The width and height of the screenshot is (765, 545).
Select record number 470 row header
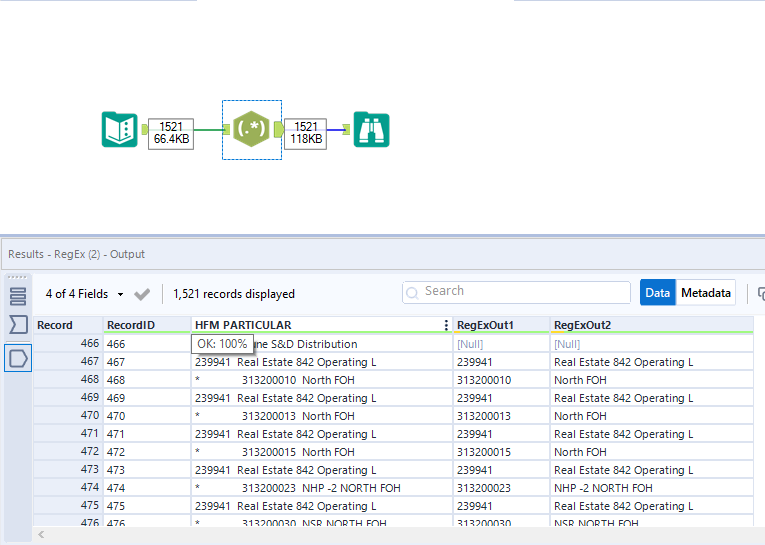pos(68,416)
